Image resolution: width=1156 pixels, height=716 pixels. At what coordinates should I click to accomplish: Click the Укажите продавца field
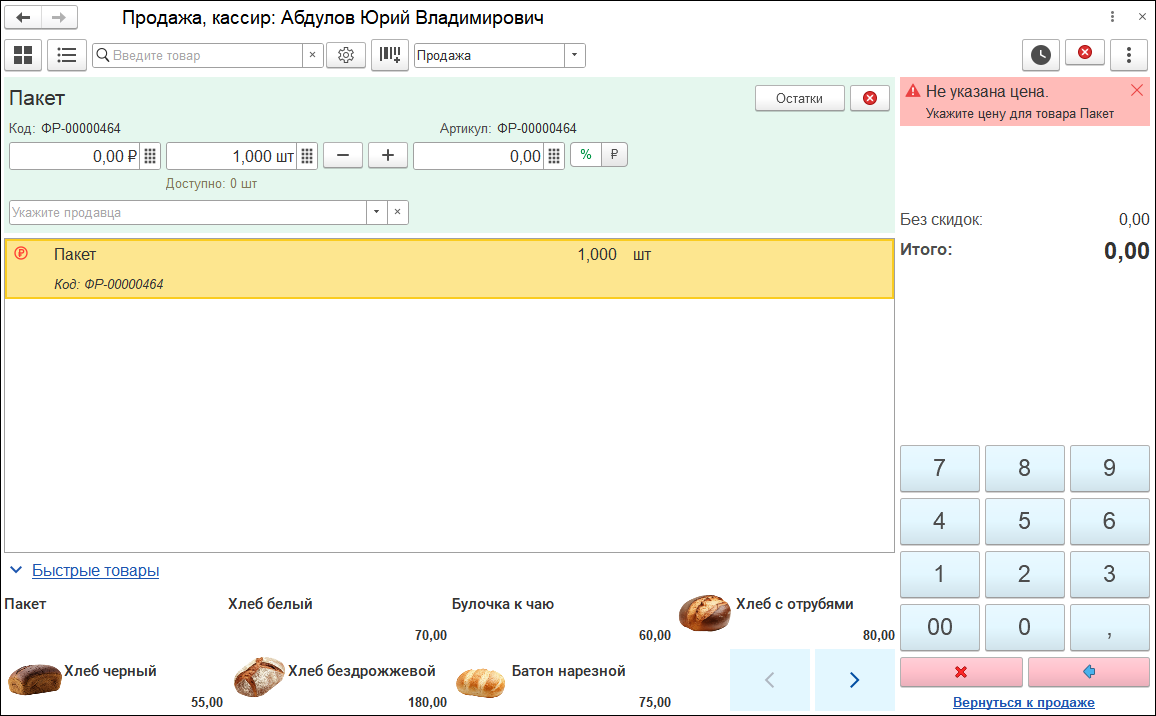coord(188,212)
